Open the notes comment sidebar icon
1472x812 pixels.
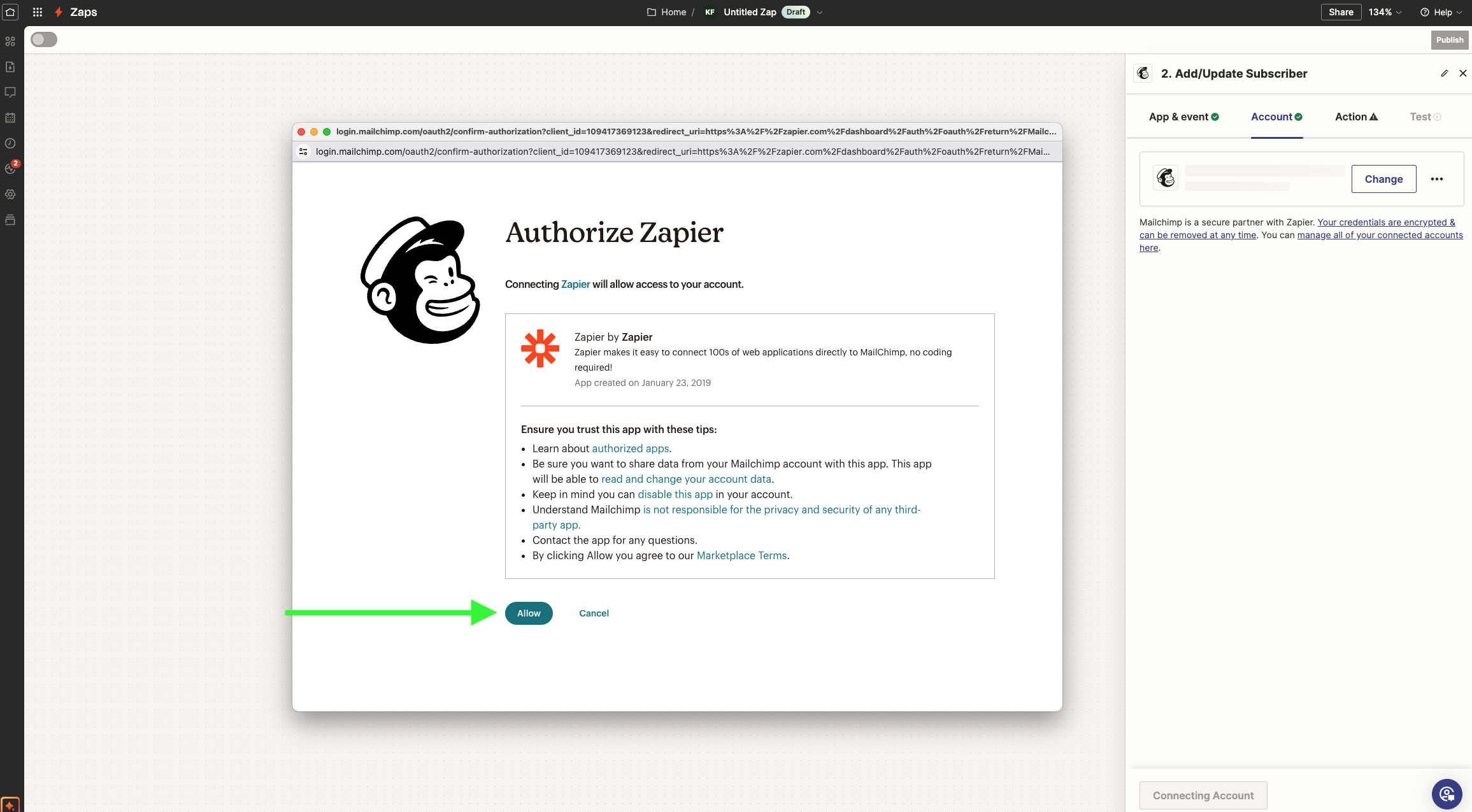10,92
